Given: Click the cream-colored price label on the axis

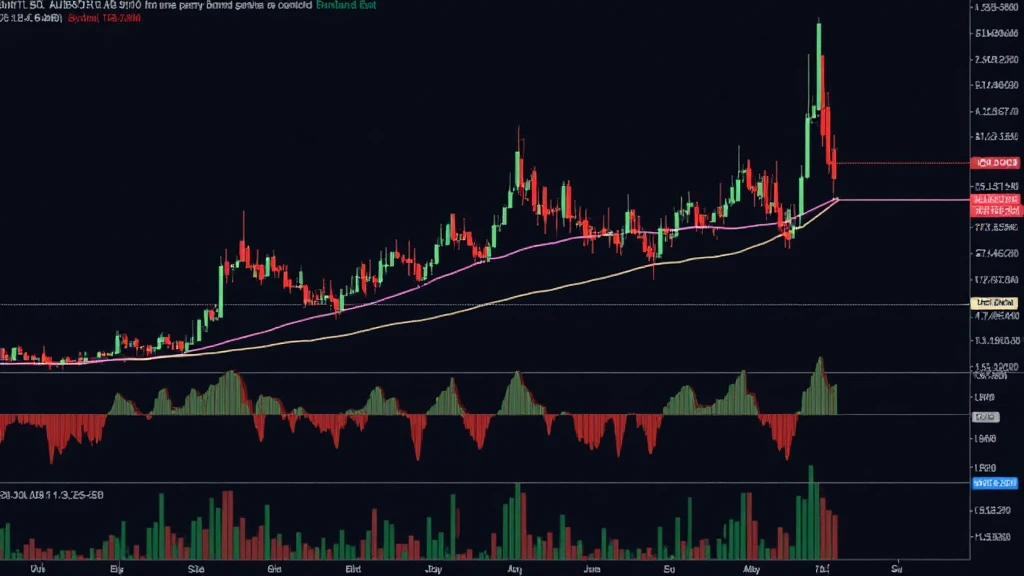Looking at the screenshot, I should (x=994, y=302).
